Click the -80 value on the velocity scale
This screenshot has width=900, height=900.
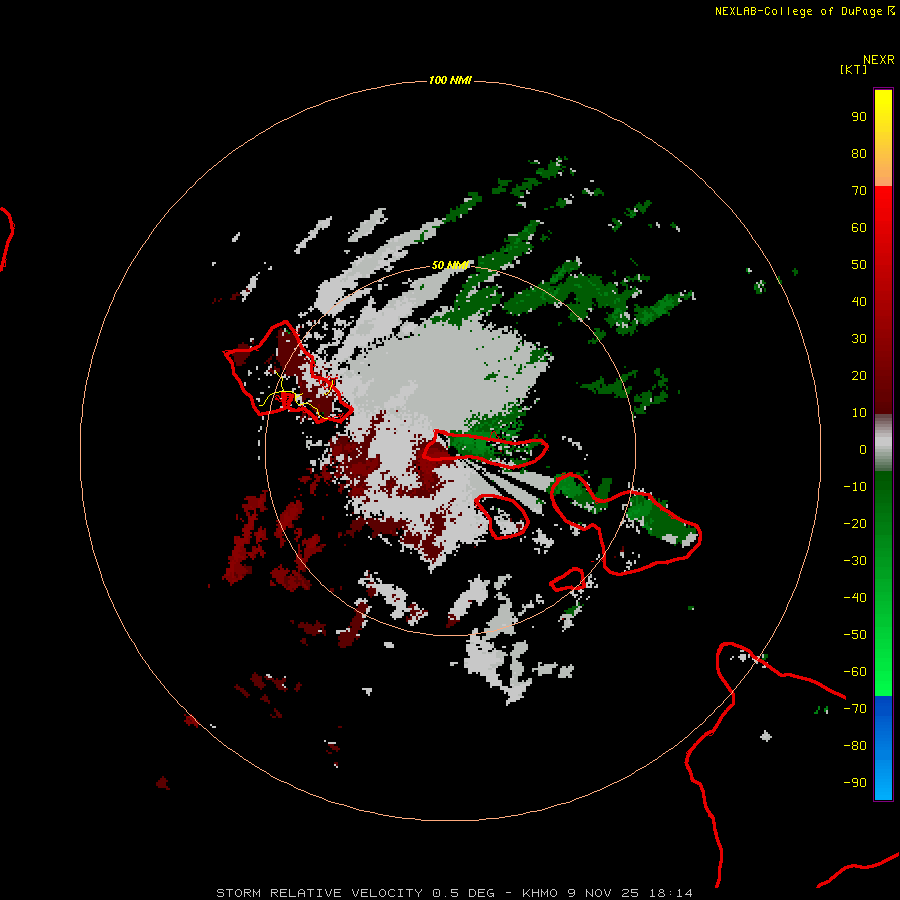(x=855, y=746)
